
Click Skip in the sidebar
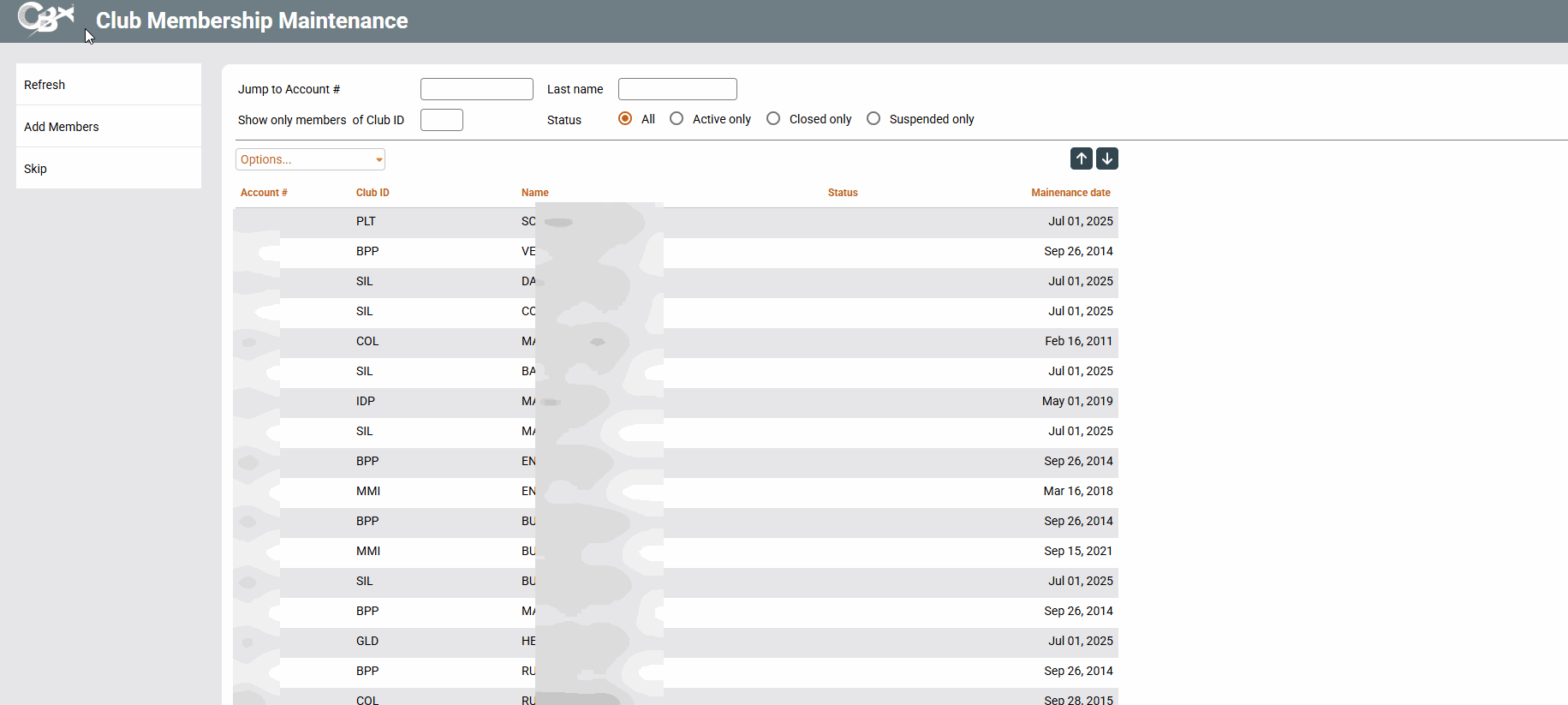36,169
